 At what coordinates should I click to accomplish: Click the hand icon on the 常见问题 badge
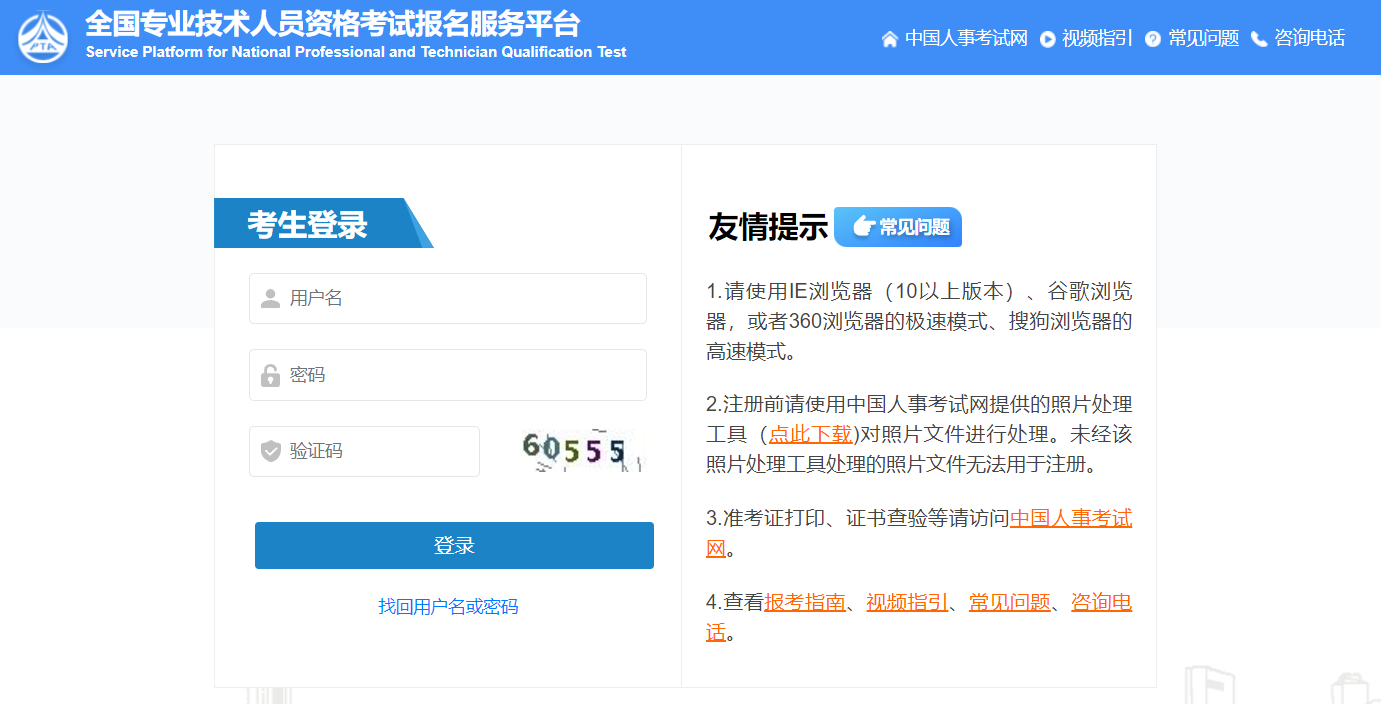pyautogui.click(x=865, y=226)
